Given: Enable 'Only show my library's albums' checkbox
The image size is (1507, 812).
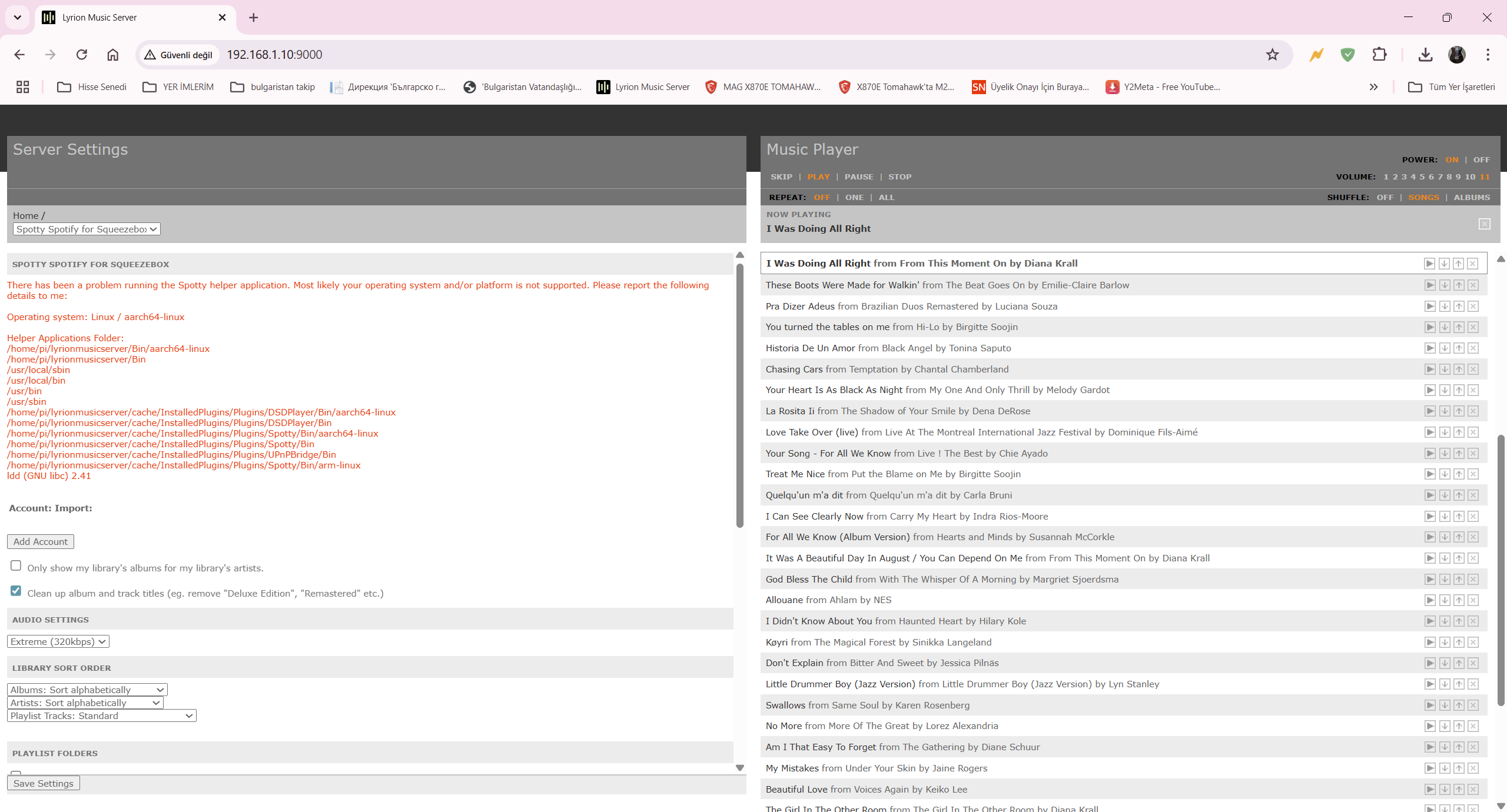Looking at the screenshot, I should pos(16,565).
